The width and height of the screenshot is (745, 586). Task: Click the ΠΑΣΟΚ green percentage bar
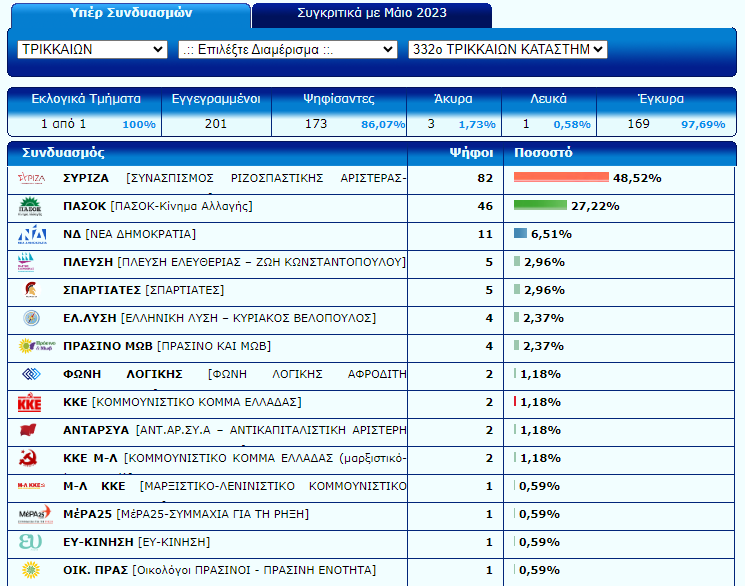click(x=540, y=205)
